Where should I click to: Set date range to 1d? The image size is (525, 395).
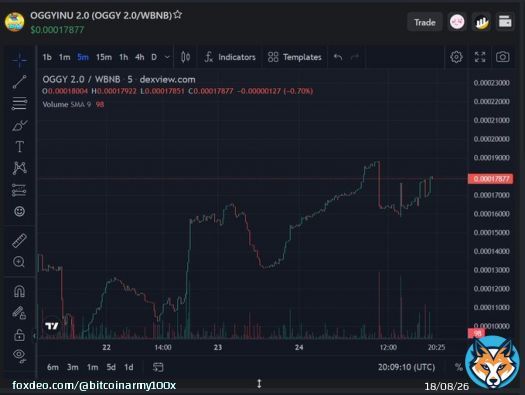129,367
